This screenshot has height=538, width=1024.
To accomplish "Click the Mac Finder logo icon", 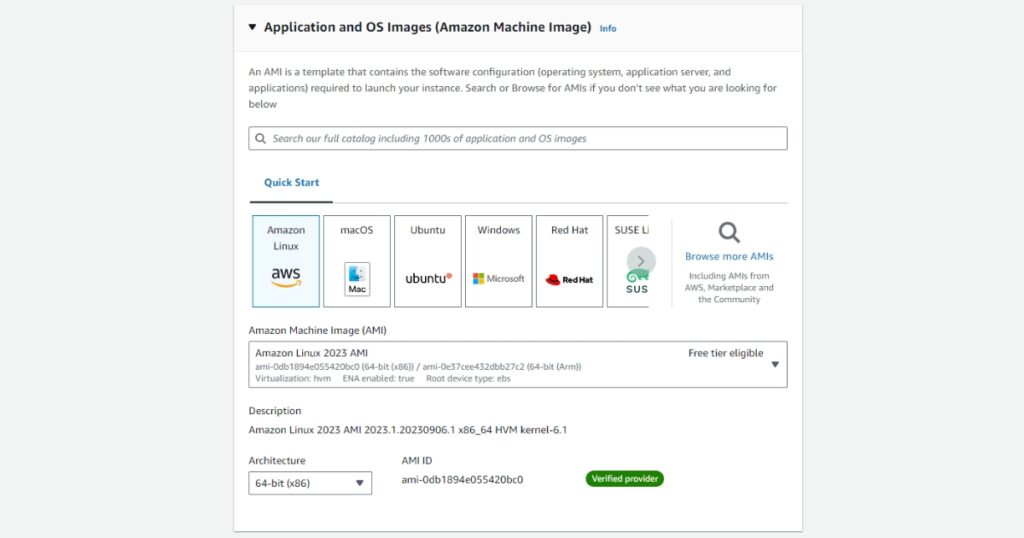I will 357,279.
